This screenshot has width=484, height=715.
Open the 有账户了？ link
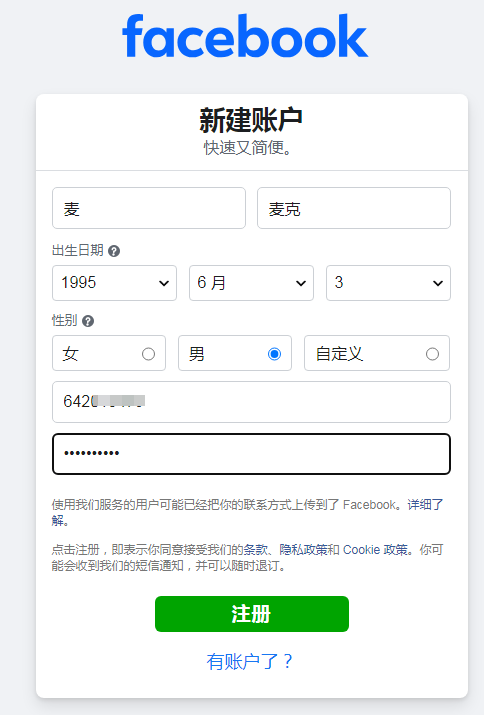(250, 661)
